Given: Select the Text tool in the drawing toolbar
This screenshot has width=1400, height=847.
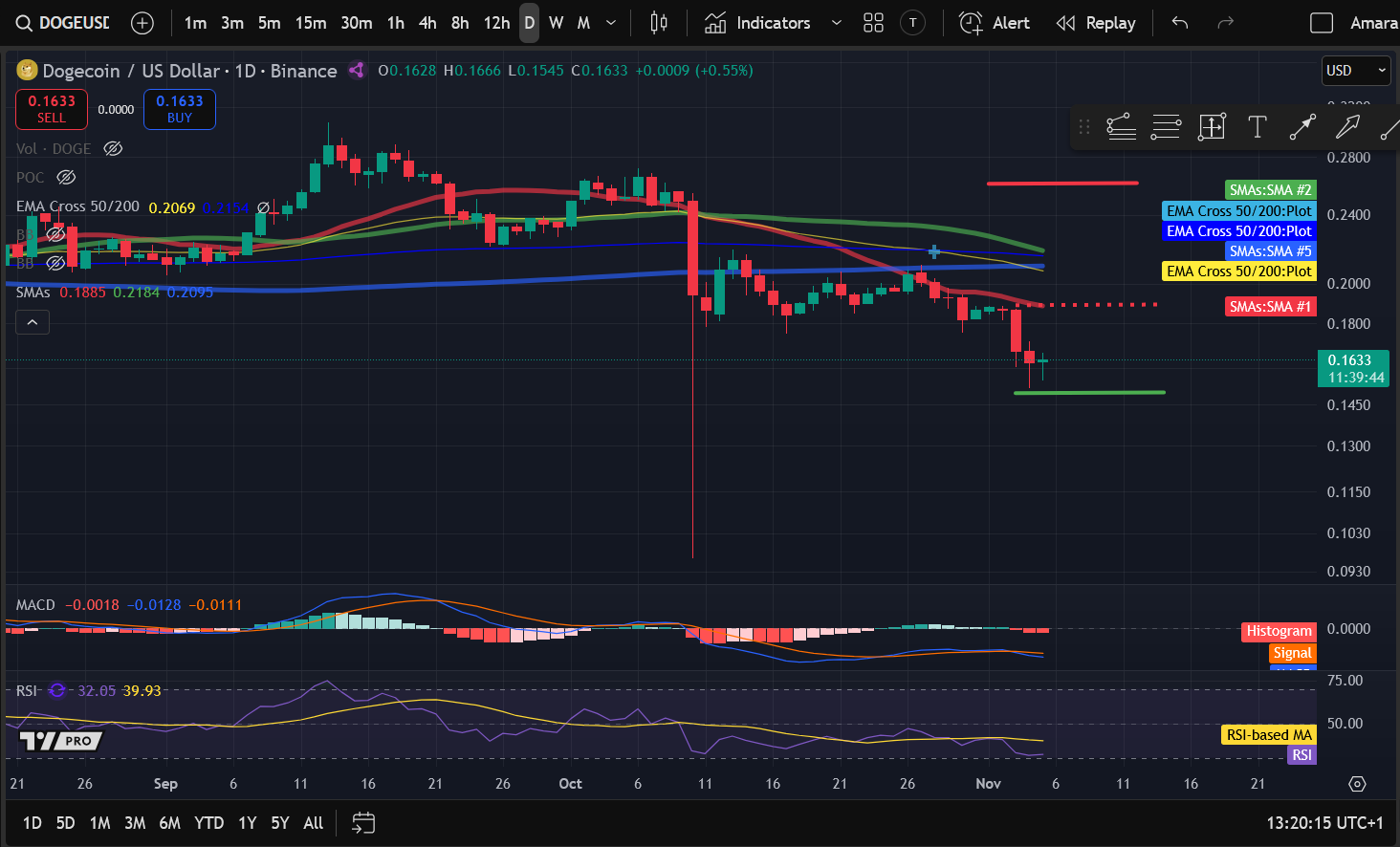Looking at the screenshot, I should (x=1258, y=126).
